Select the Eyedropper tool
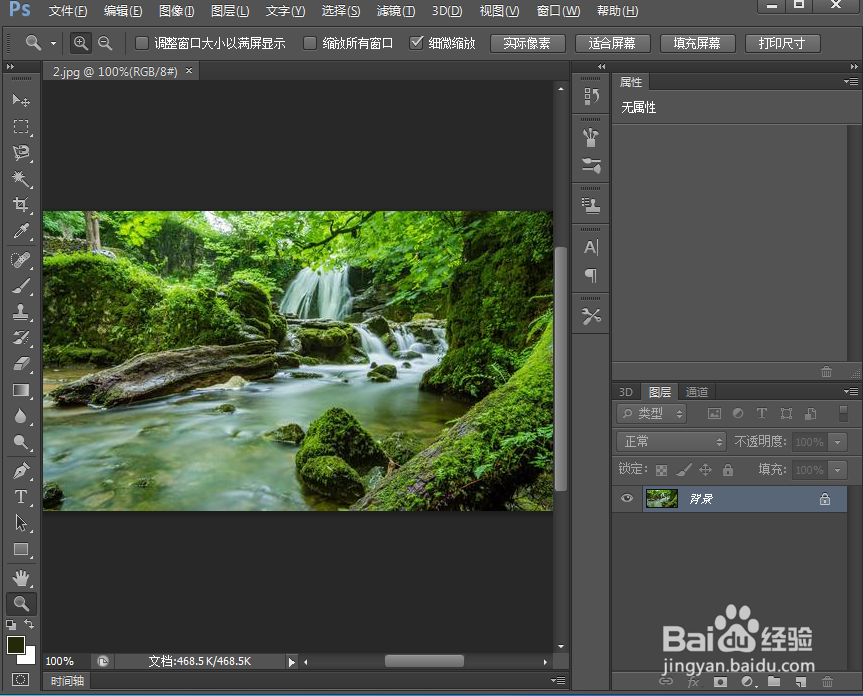863x696 pixels. (x=21, y=231)
